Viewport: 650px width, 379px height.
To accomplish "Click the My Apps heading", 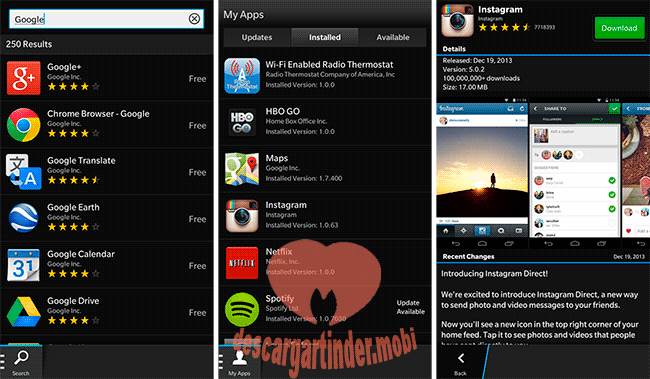I will [244, 15].
